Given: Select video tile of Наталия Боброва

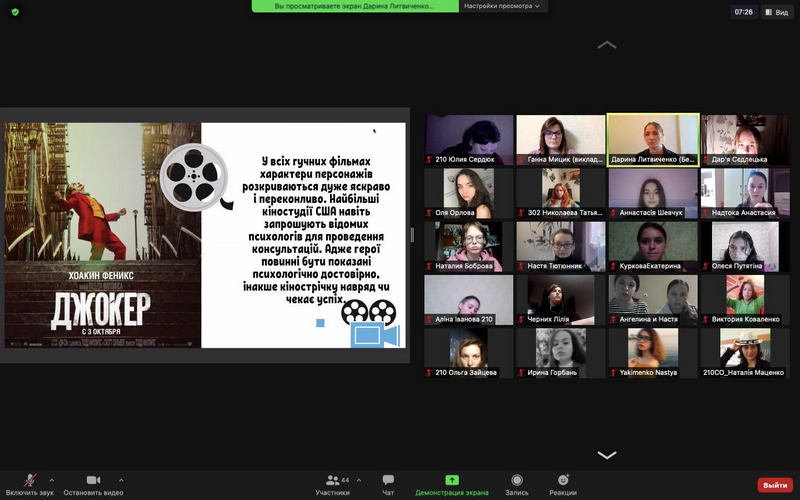Looking at the screenshot, I should (469, 246).
